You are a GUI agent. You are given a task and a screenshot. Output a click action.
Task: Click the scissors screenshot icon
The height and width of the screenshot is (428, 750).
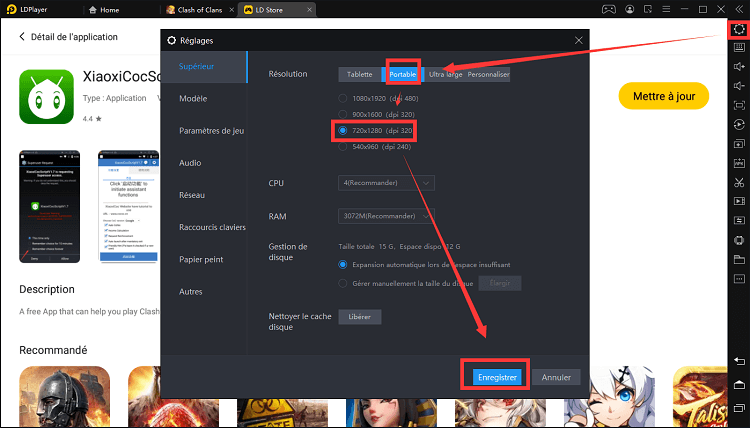739,182
